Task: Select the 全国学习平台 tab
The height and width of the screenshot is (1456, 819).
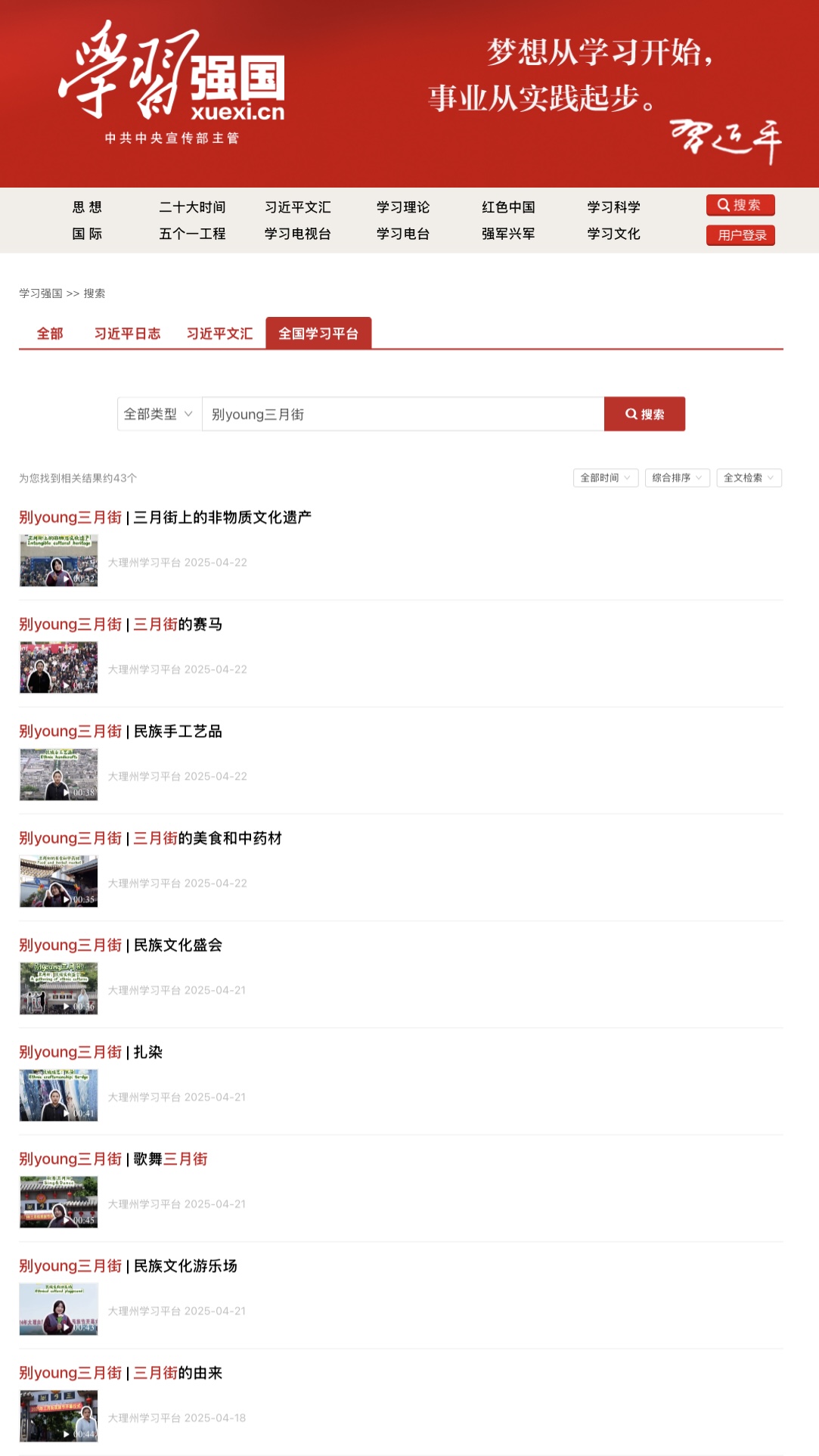Action: coord(318,334)
